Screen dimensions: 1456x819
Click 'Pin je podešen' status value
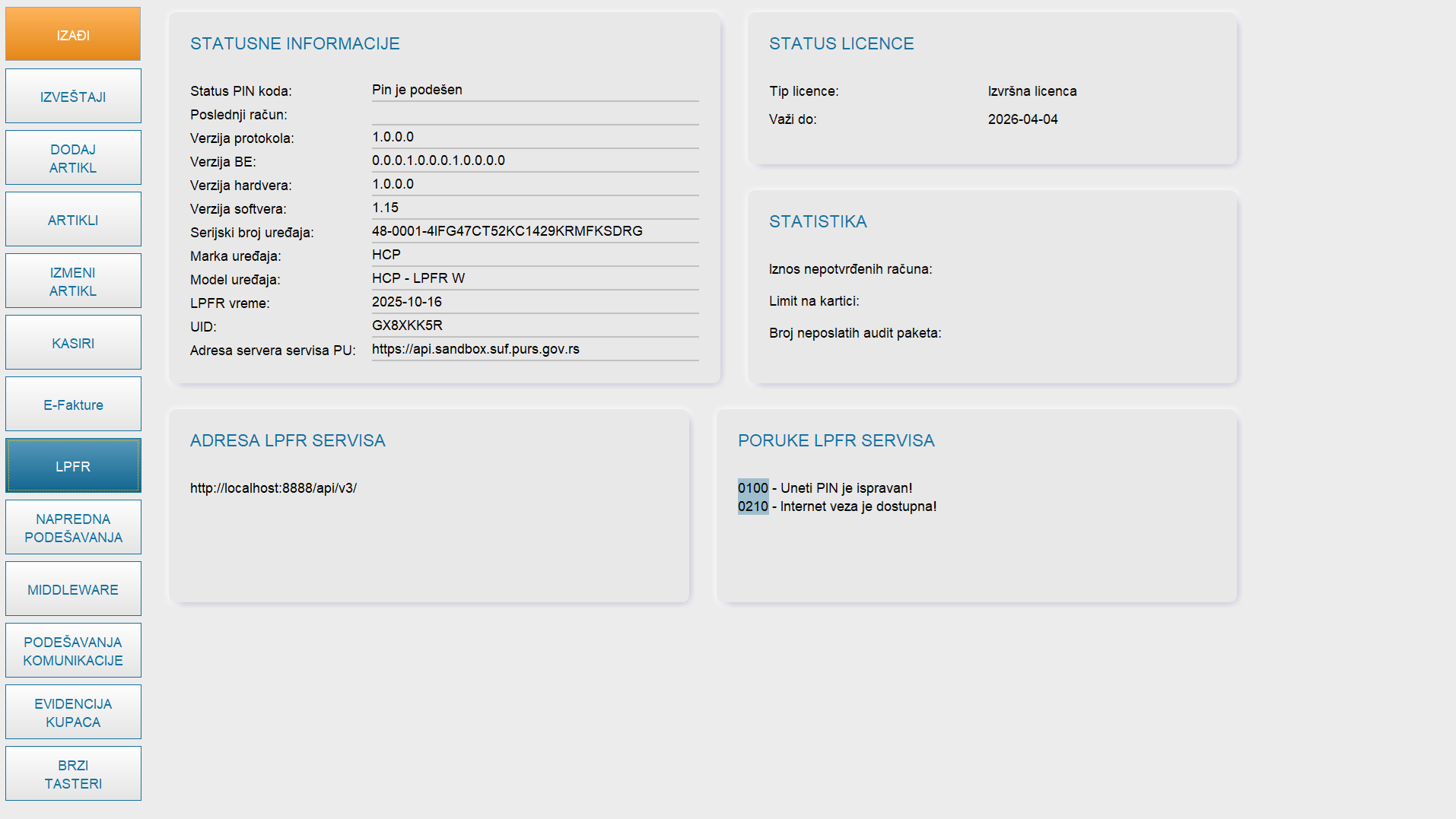417,90
